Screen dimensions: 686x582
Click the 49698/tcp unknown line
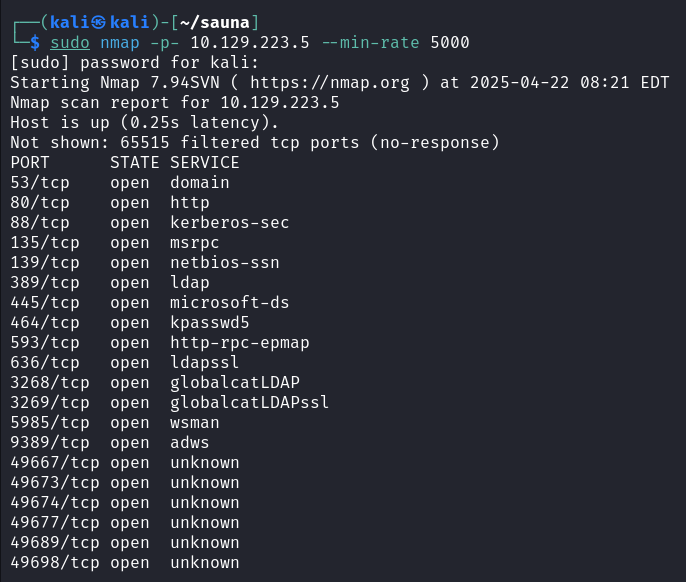tap(125, 563)
